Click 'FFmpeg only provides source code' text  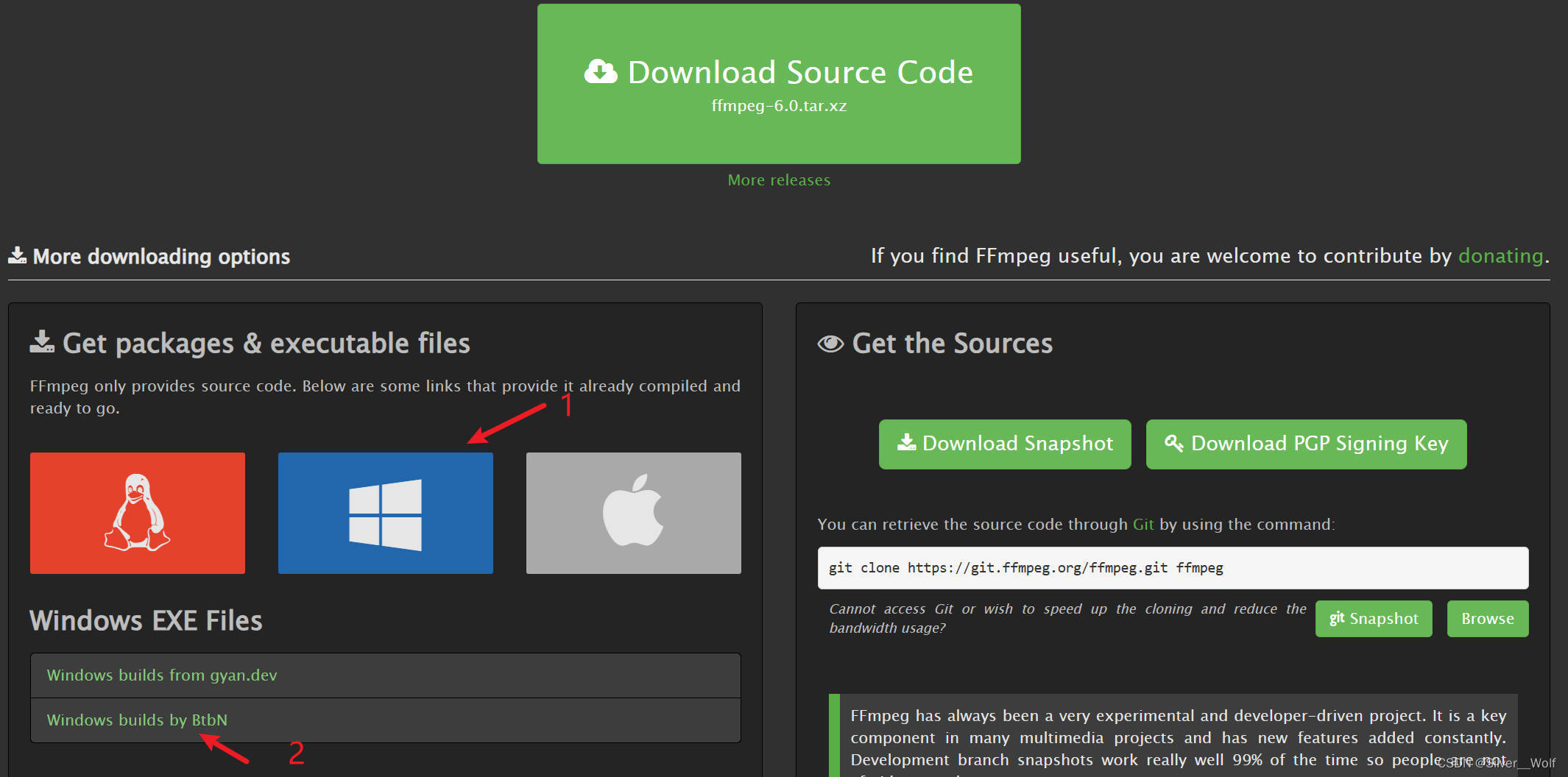click(385, 397)
